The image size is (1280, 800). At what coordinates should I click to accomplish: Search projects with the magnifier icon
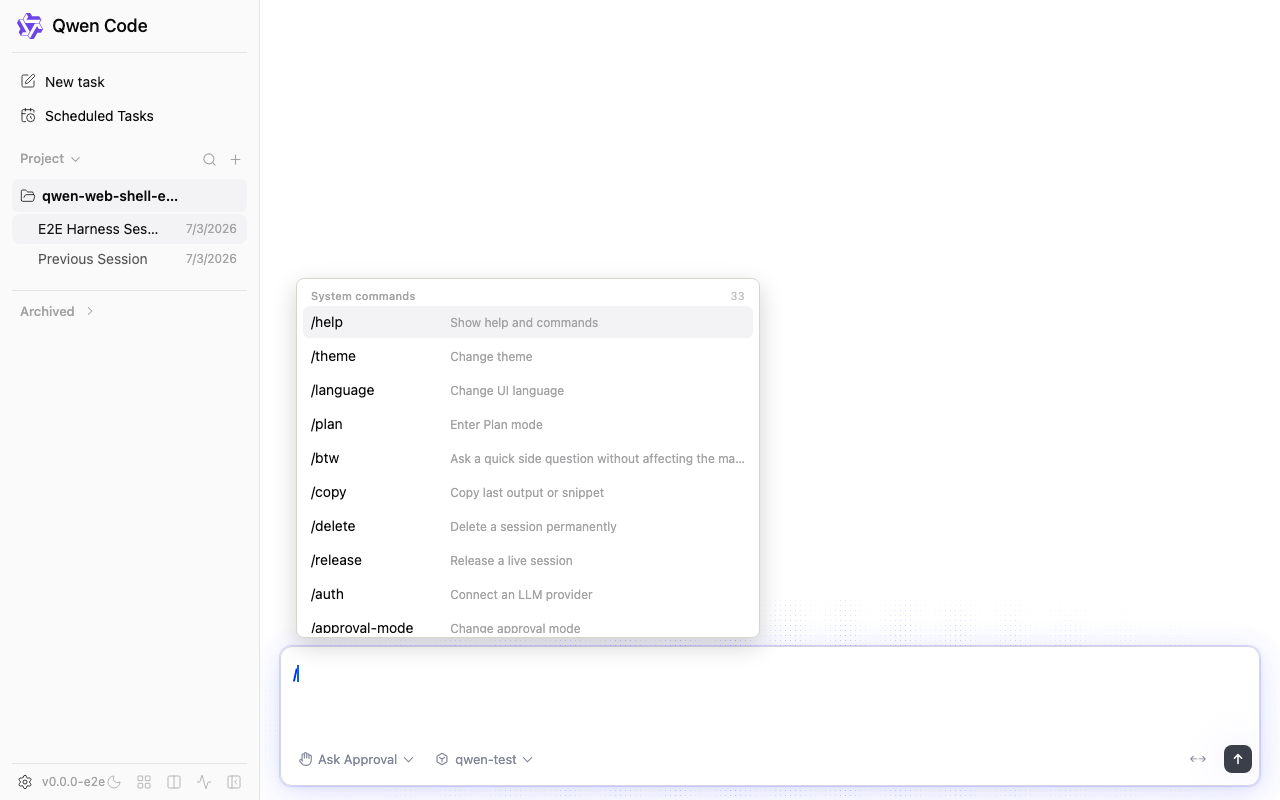[x=209, y=159]
